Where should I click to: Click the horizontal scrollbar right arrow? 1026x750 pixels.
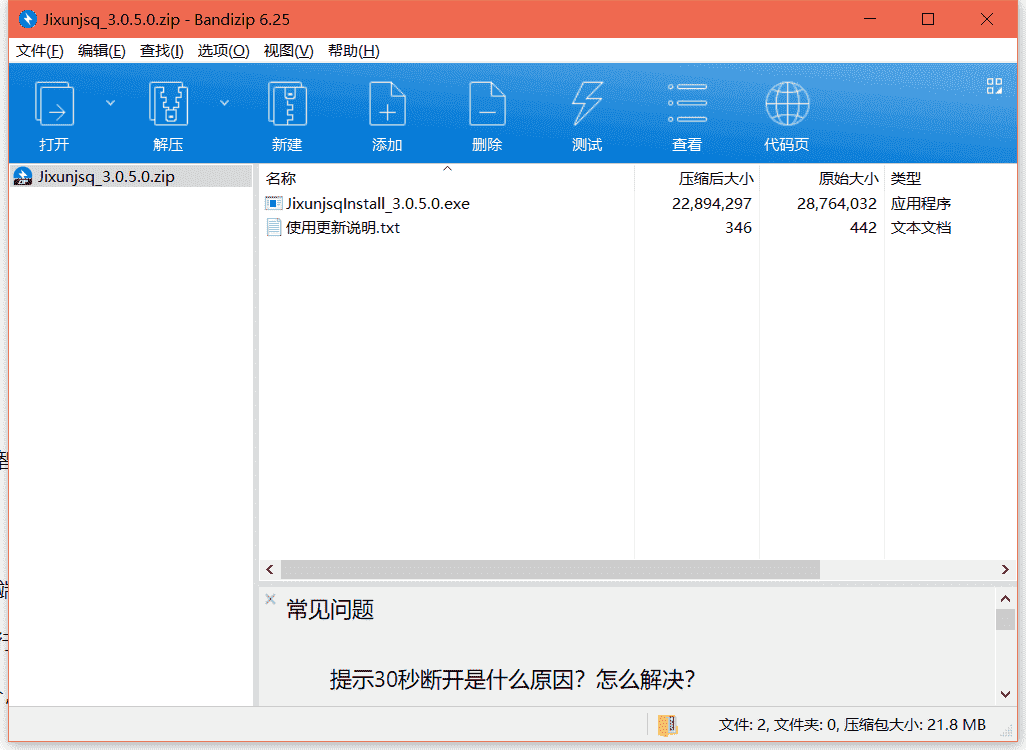tap(1005, 569)
